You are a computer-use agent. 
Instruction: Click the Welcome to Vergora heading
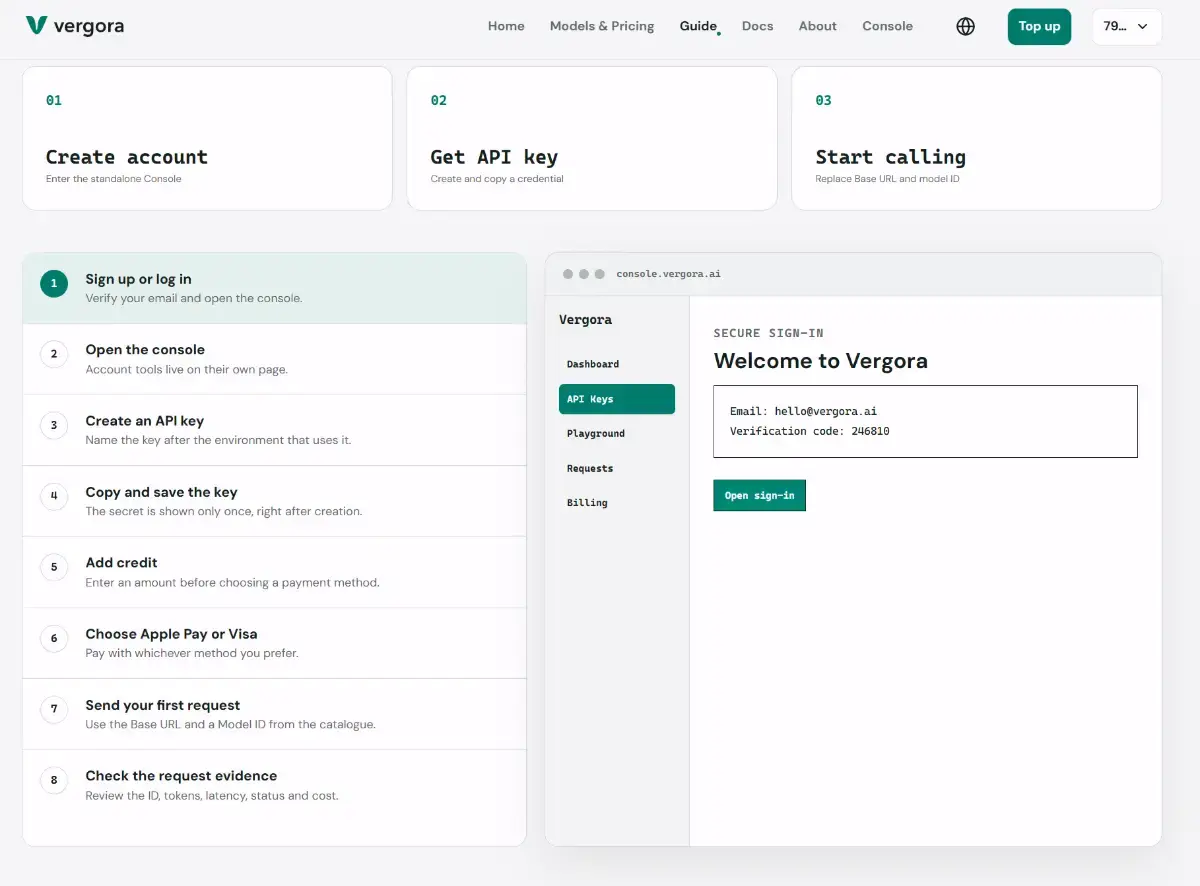(x=820, y=361)
